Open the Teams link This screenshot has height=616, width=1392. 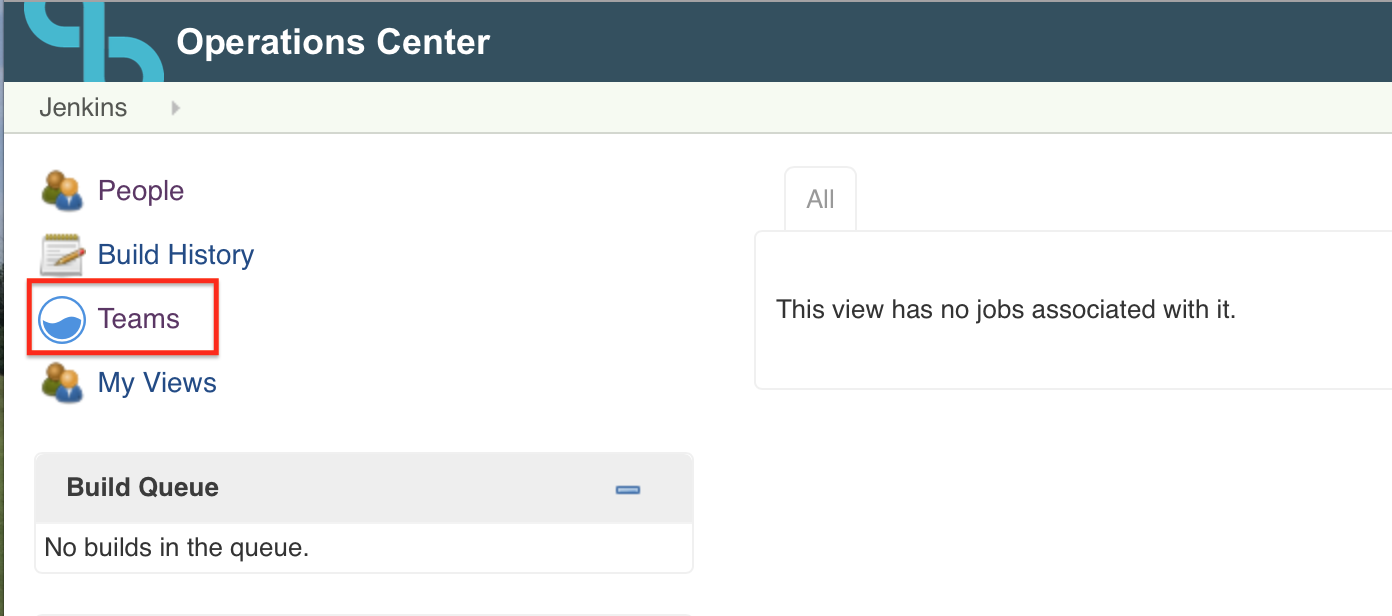pyautogui.click(x=139, y=319)
